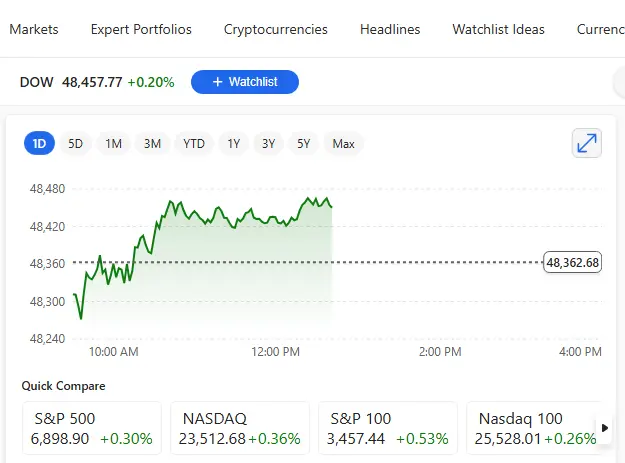Add DOW to Watchlist
The width and height of the screenshot is (625, 463).
(x=244, y=82)
